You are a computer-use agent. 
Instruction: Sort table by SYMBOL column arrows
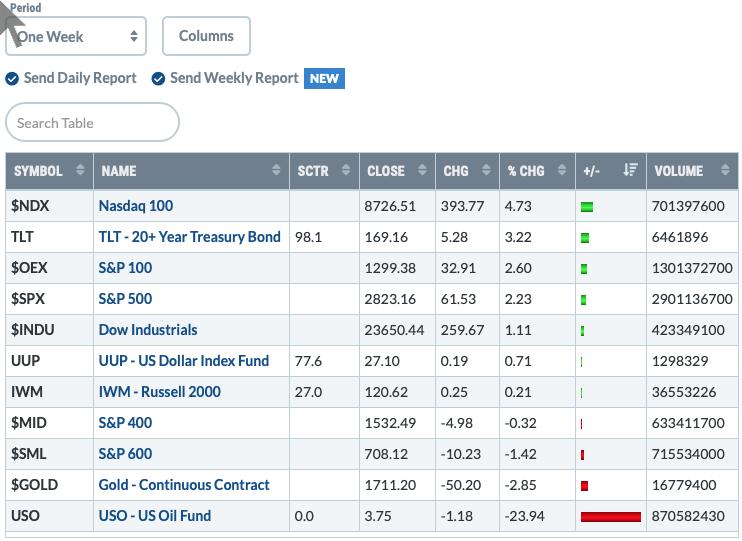coord(80,170)
